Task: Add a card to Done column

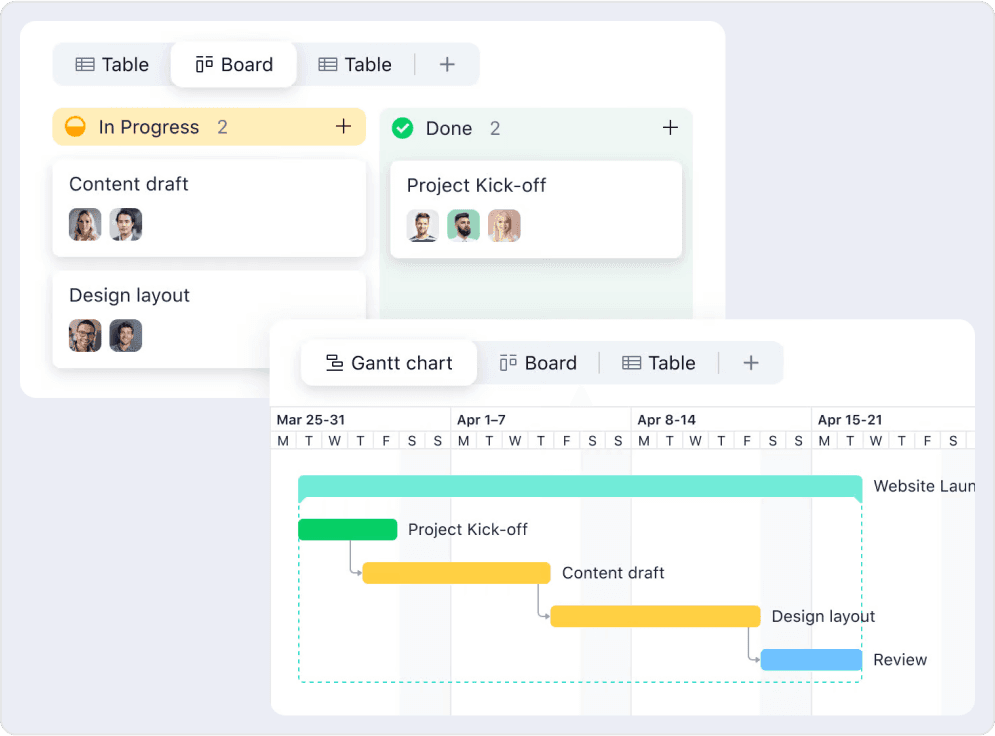Action: point(670,128)
